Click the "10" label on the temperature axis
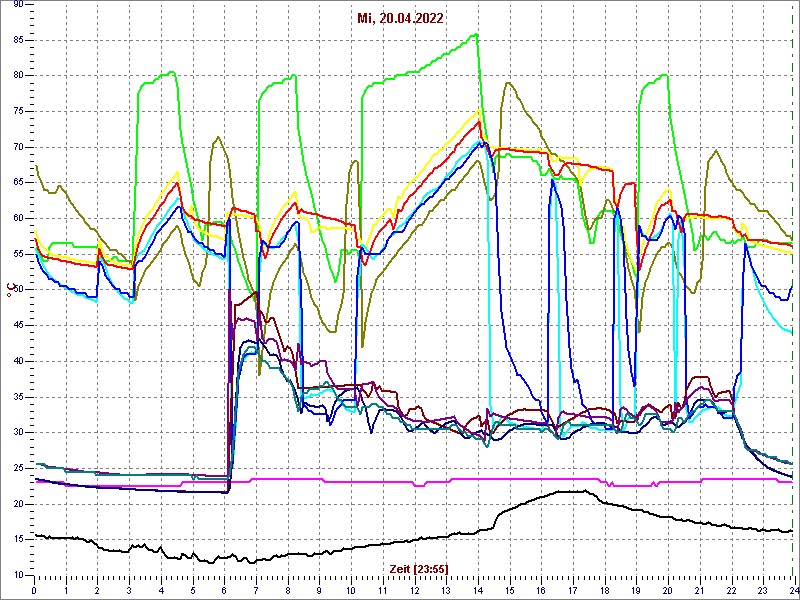This screenshot has width=800, height=600. click(x=17, y=576)
